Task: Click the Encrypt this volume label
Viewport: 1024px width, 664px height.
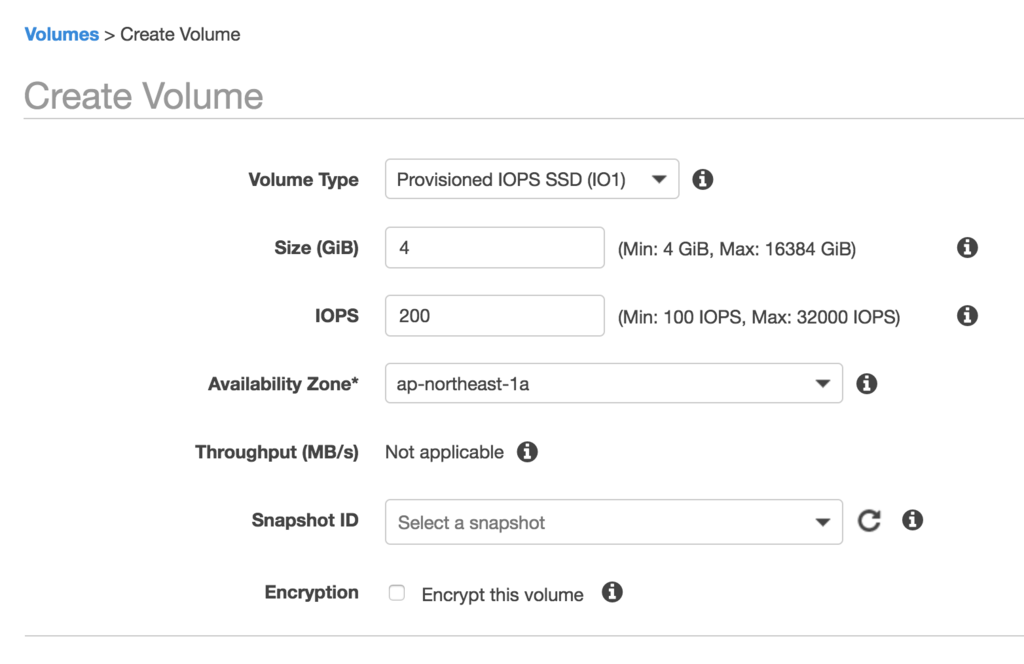Action: click(x=502, y=595)
